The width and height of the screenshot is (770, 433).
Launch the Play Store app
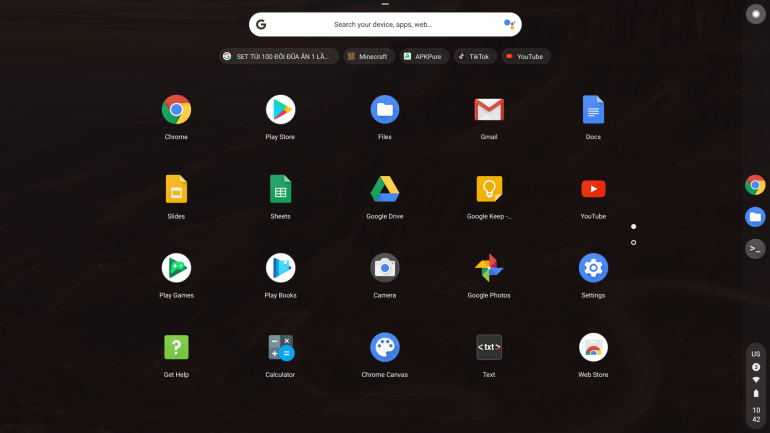click(280, 109)
